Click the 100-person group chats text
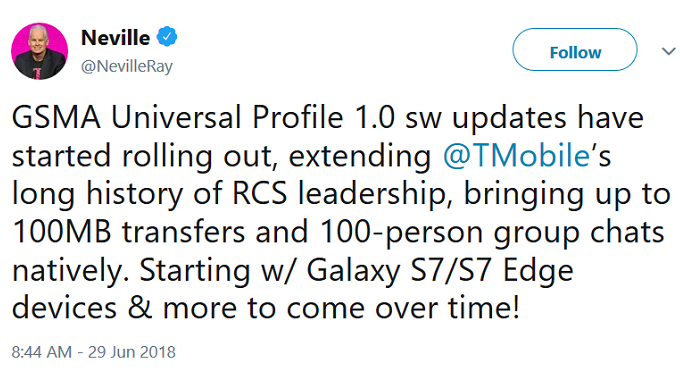 click(x=491, y=233)
